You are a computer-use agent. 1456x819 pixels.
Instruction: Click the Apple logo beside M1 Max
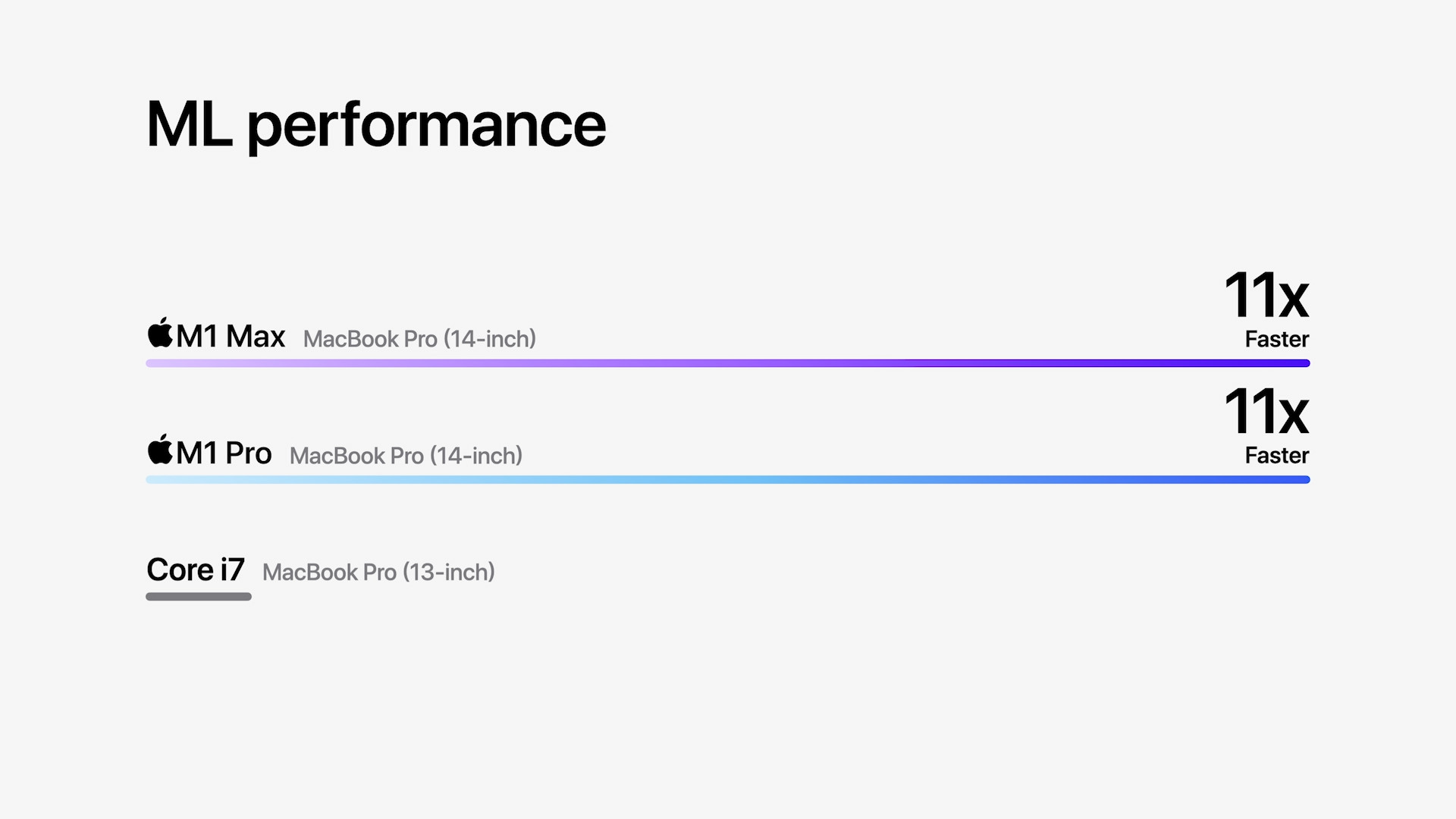[x=160, y=333]
